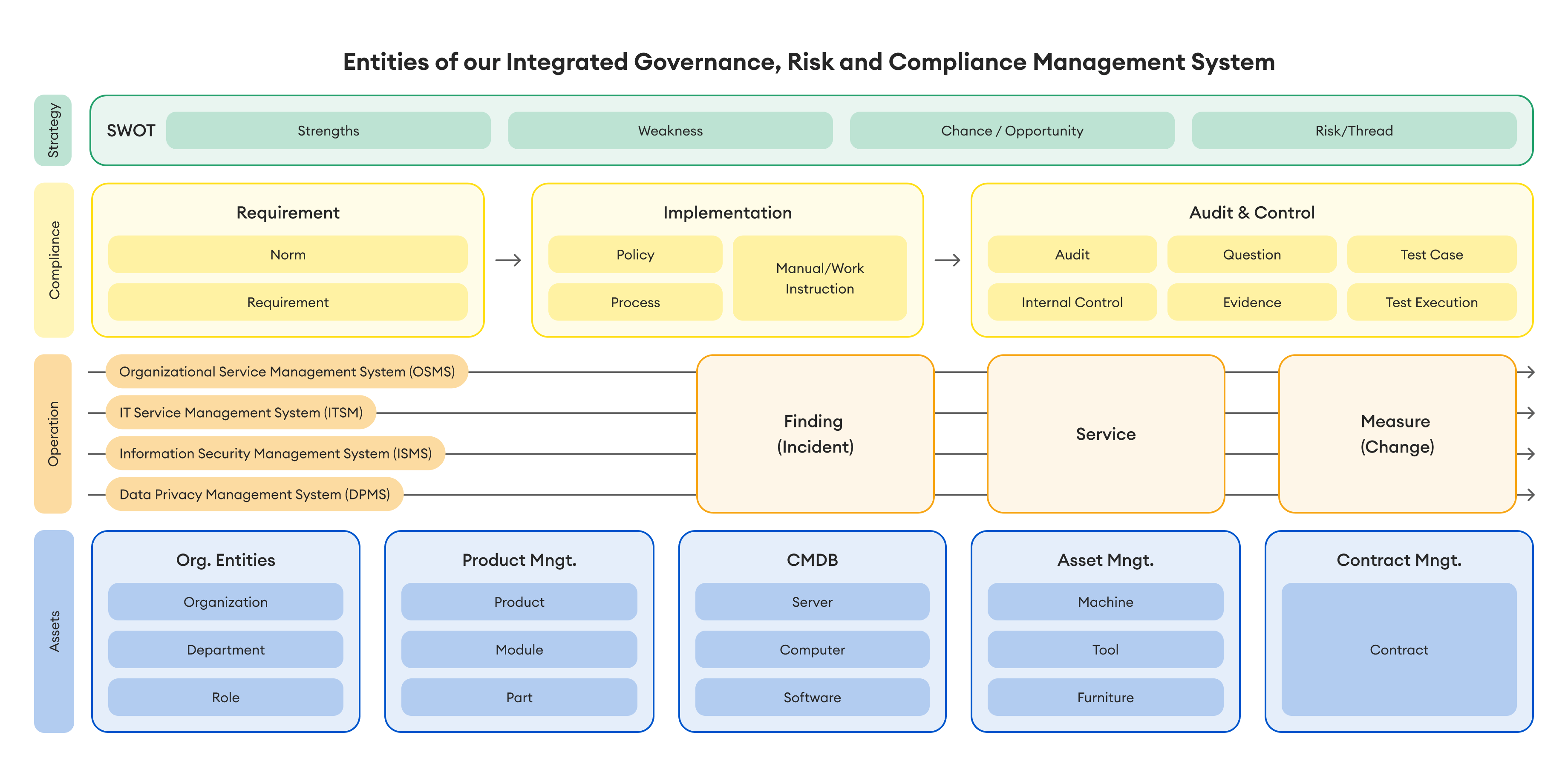Select the Weakness box
1568x767 pixels.
[670, 130]
